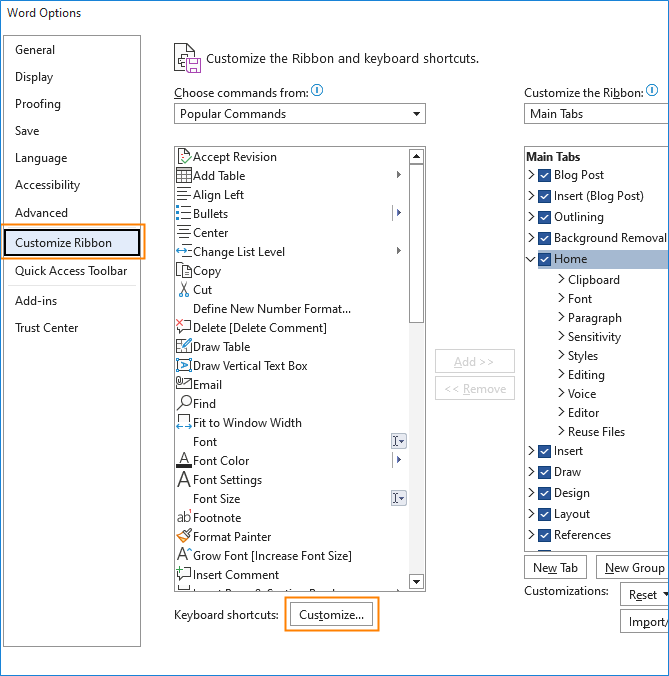Uncheck Insert (Blog Post) checkbox
Image resolution: width=669 pixels, height=676 pixels.
pyautogui.click(x=544, y=196)
